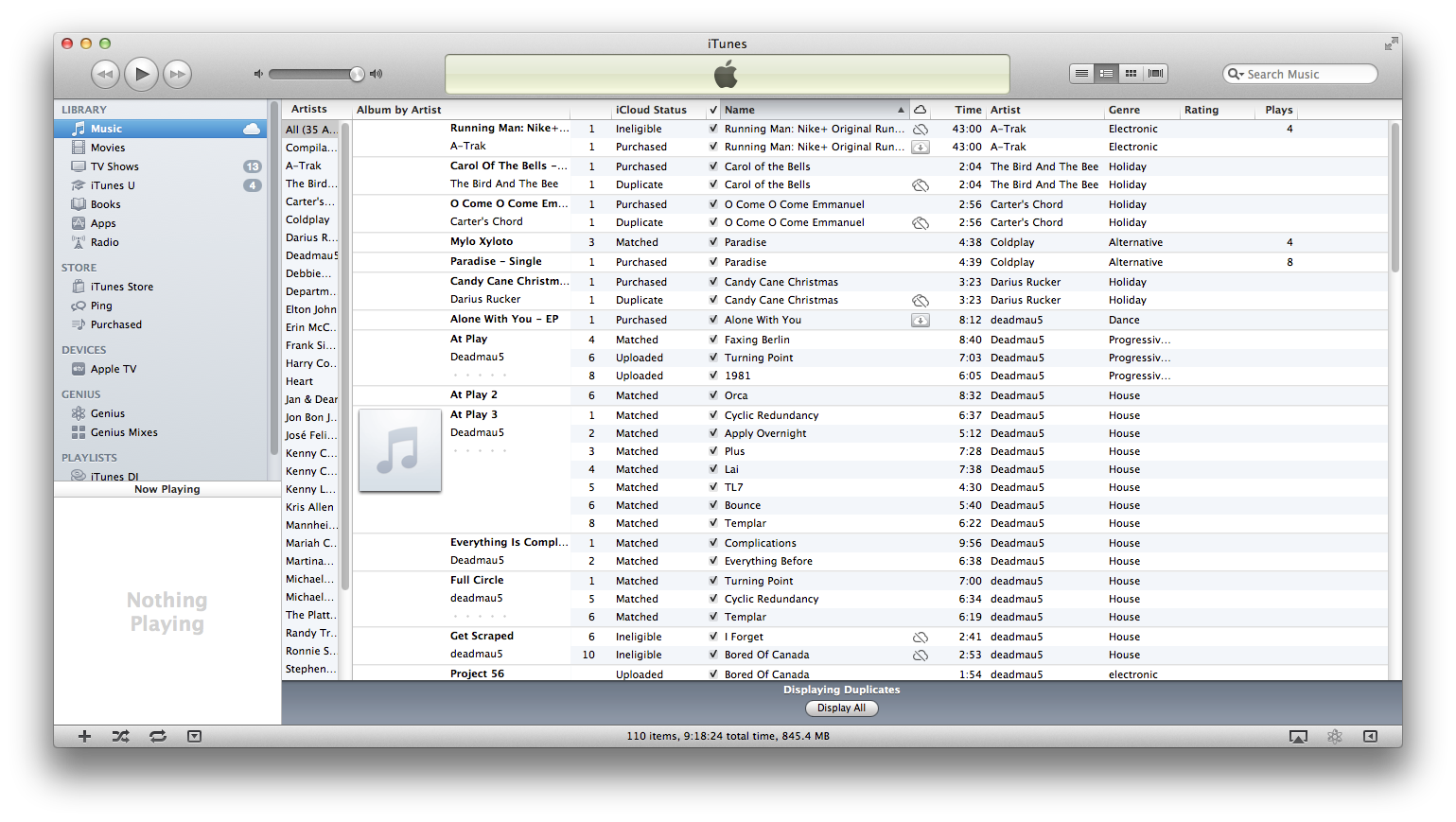Viewport: 1456px width, 822px height.
Task: Open AirPlay speaker selector
Action: click(x=1298, y=737)
